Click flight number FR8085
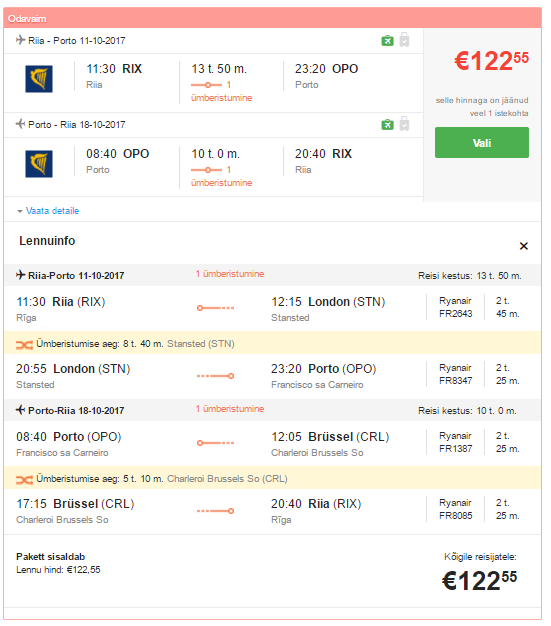The height and width of the screenshot is (626, 551). point(456,516)
